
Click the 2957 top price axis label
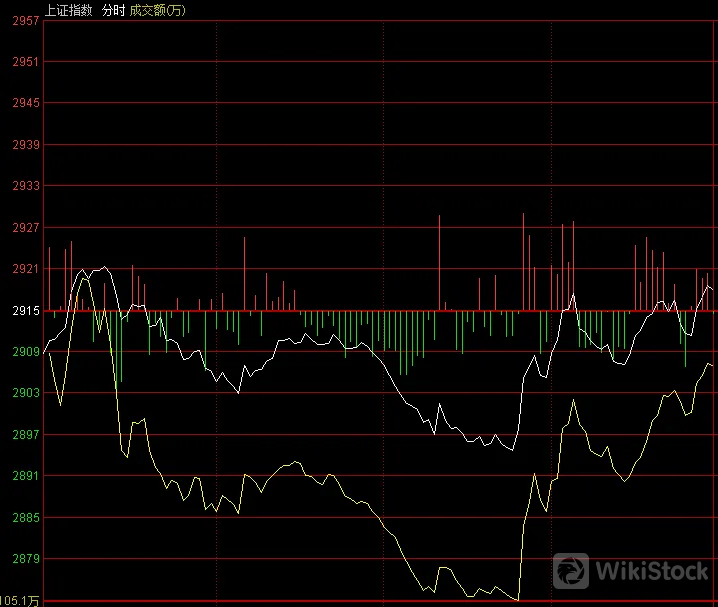point(26,21)
